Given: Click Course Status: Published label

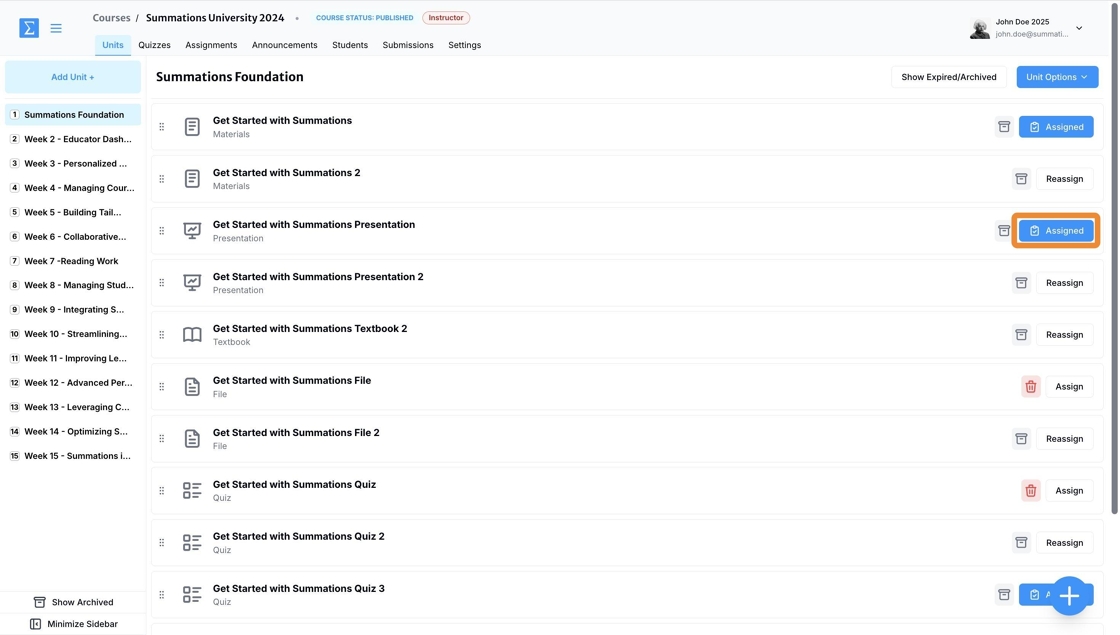Looking at the screenshot, I should 364,18.
